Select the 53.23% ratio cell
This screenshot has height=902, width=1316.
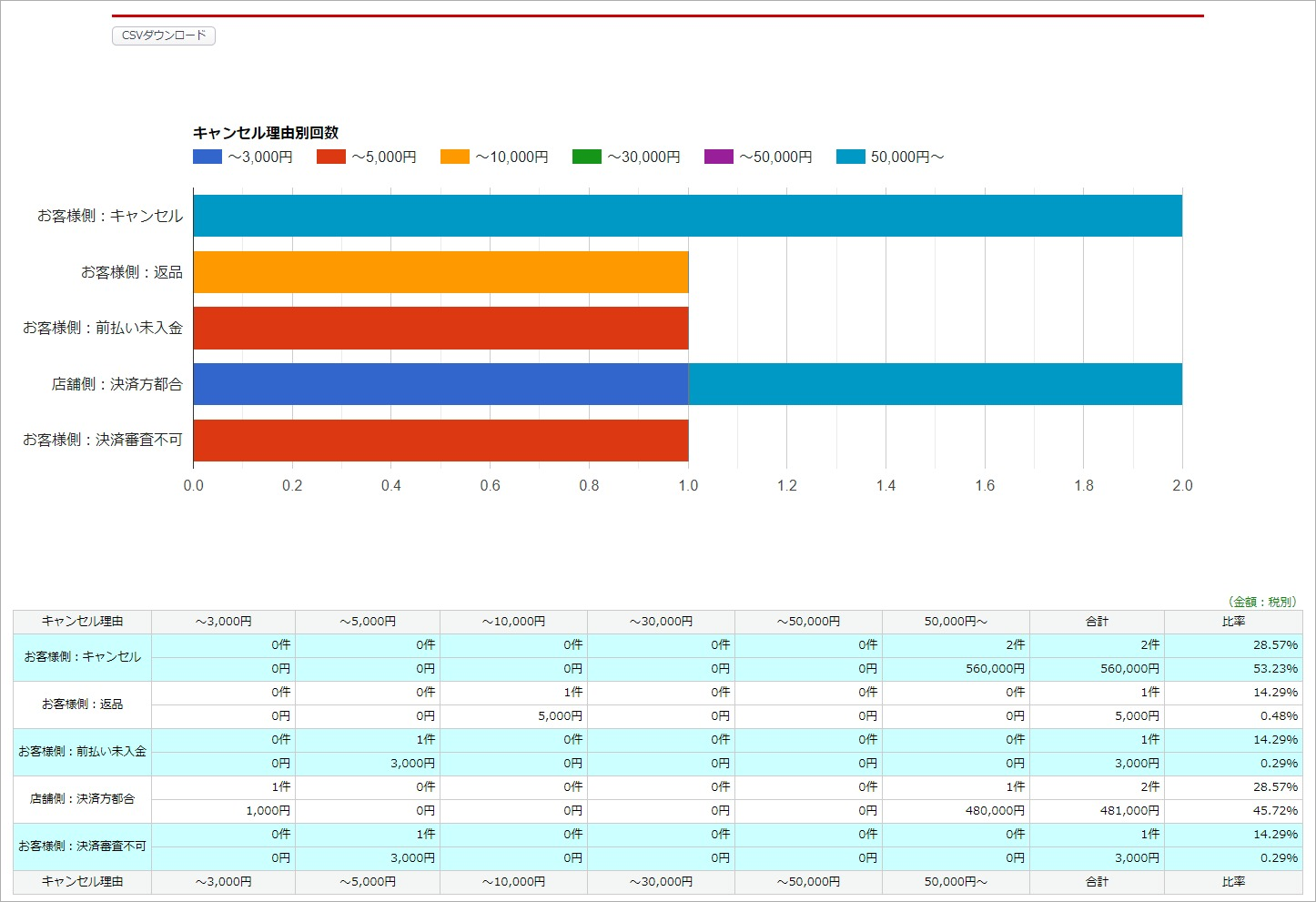(1274, 669)
